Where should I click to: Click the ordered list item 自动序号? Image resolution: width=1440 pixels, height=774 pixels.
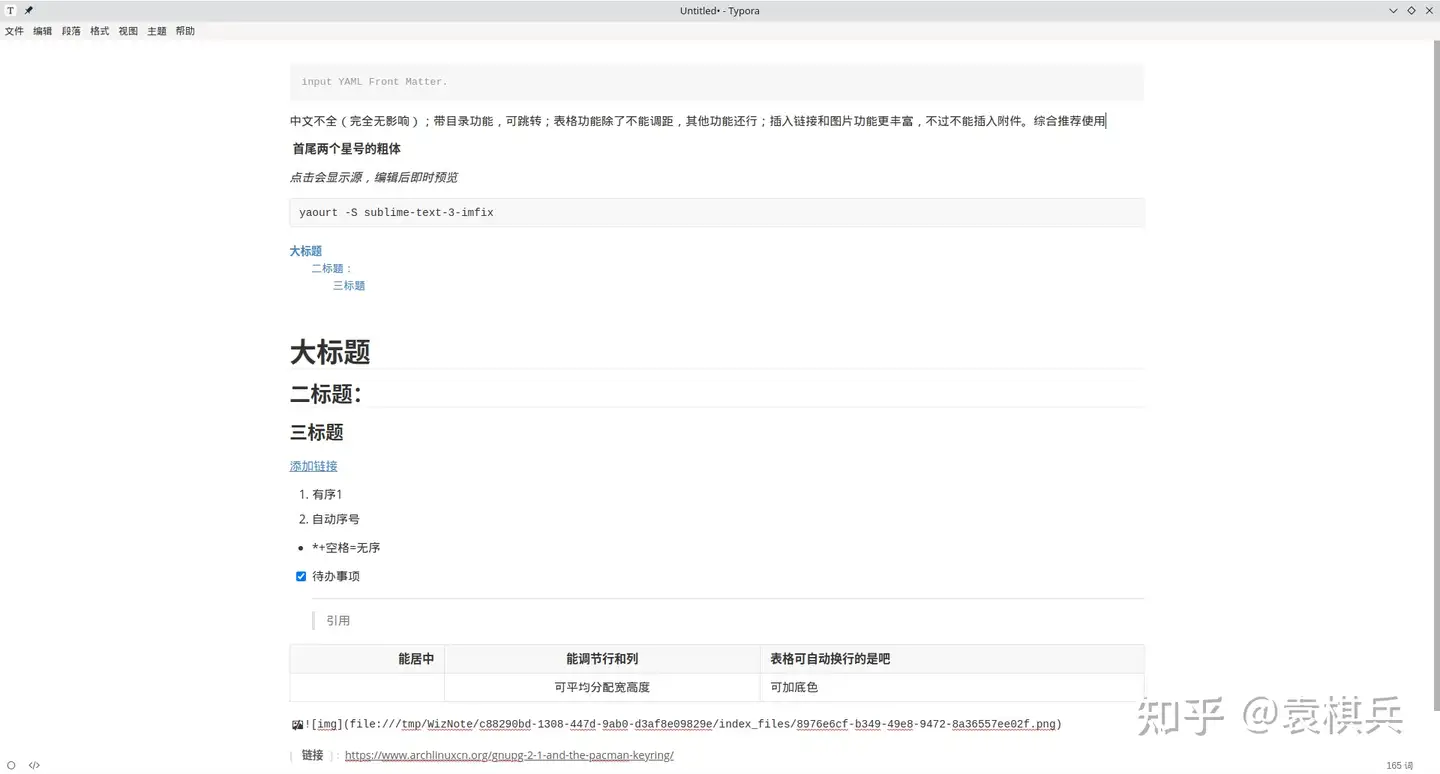pyautogui.click(x=336, y=519)
